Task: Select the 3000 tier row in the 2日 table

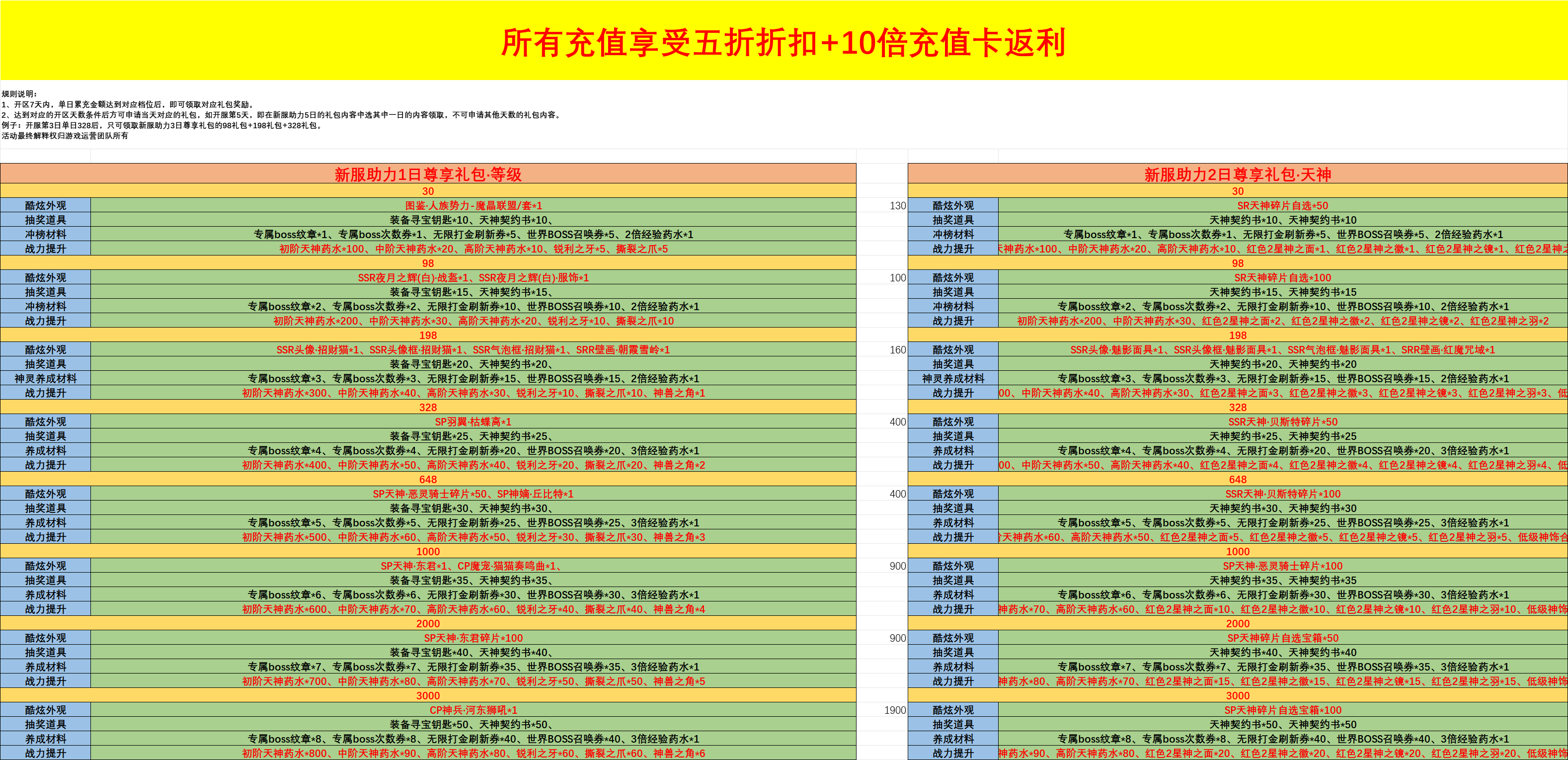Action: tap(1238, 695)
